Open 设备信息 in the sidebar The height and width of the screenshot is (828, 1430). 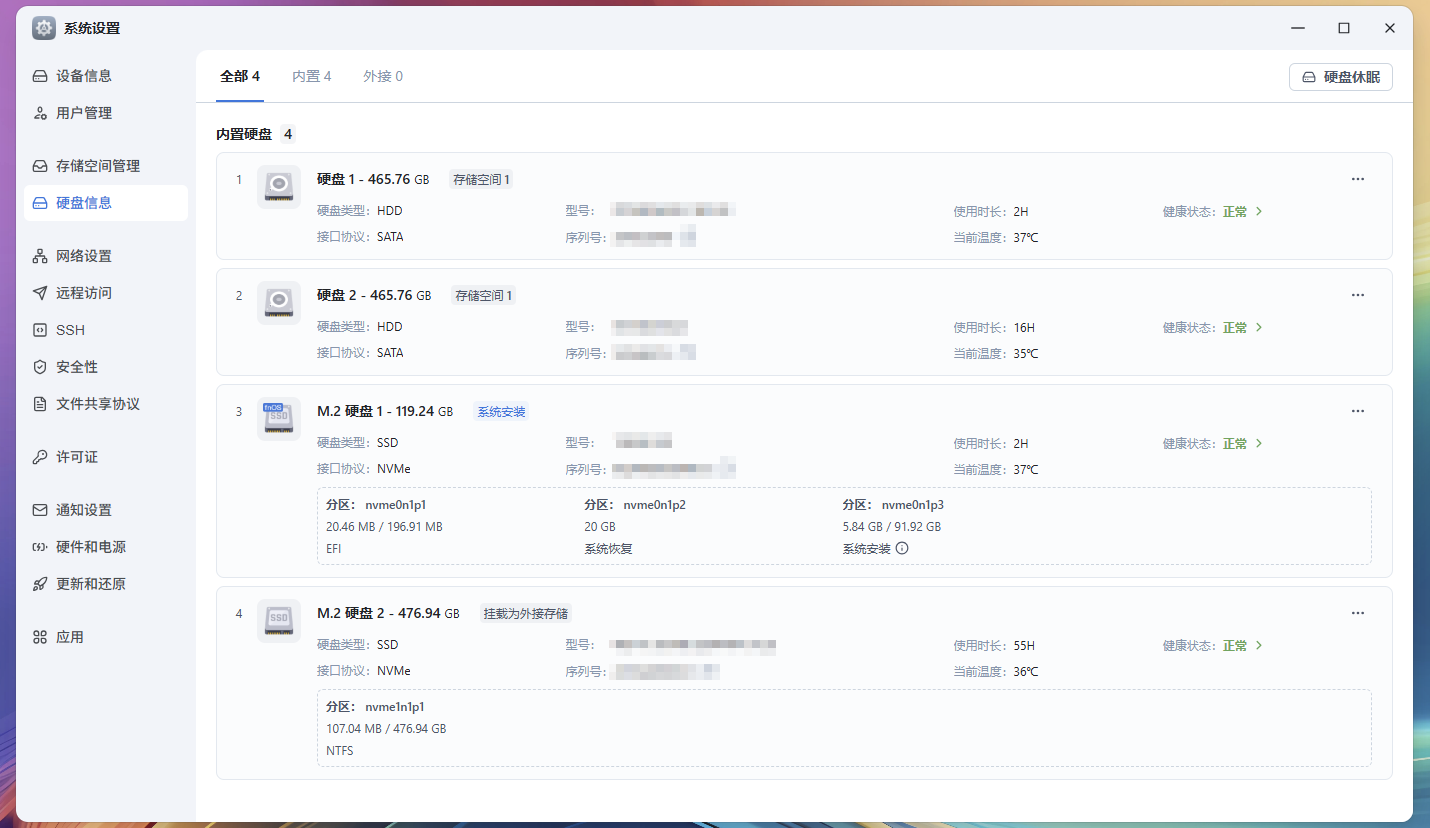106,76
